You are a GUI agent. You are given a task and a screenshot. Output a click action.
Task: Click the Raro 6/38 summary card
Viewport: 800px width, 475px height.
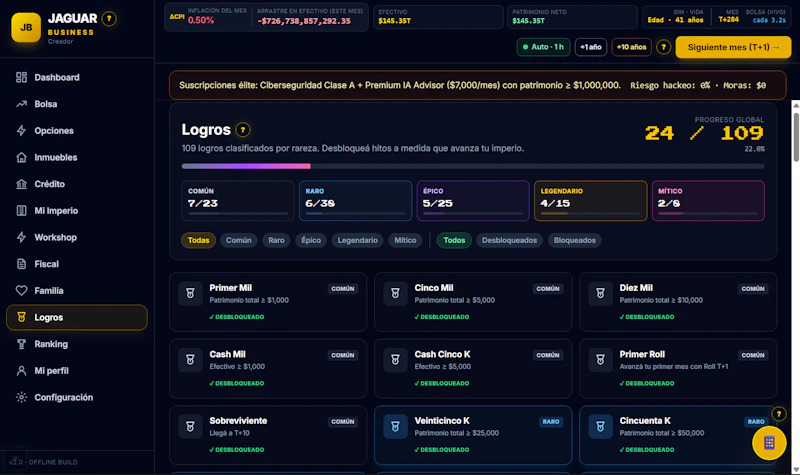coord(356,201)
